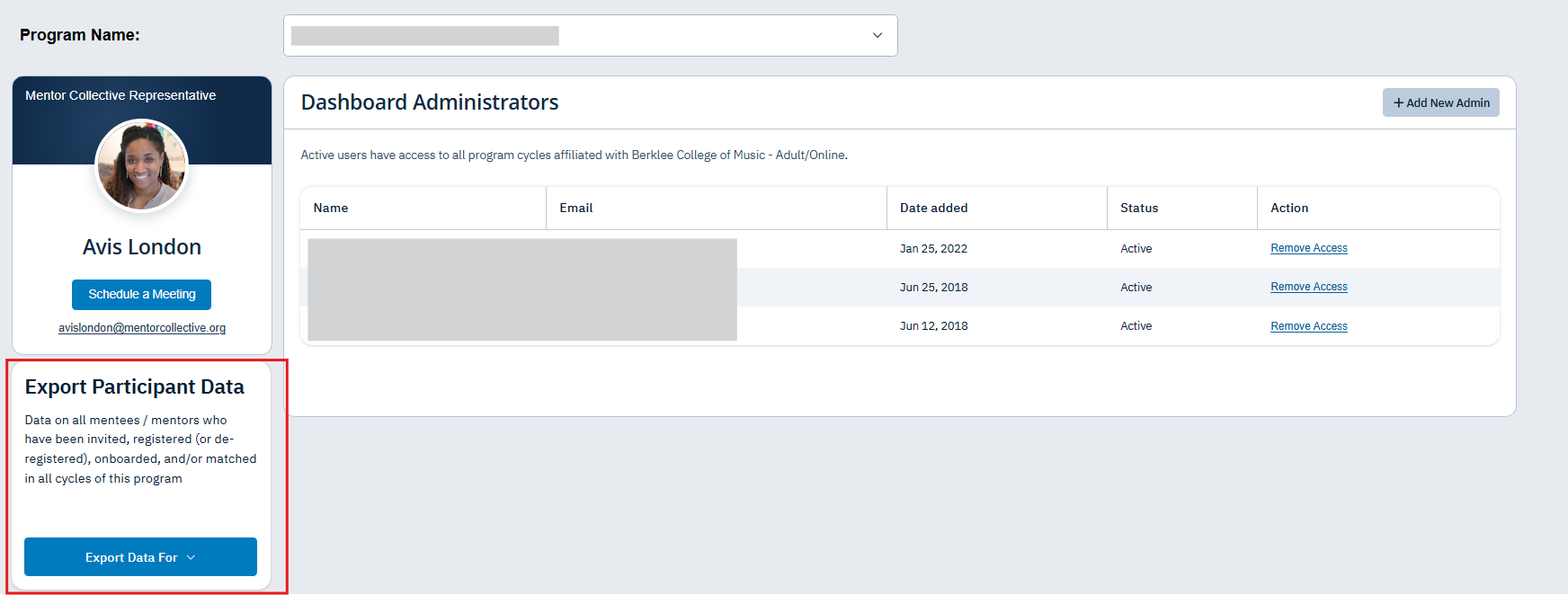
Task: Click Remove Access for Jan 25, 2022 row
Action: (1308, 248)
